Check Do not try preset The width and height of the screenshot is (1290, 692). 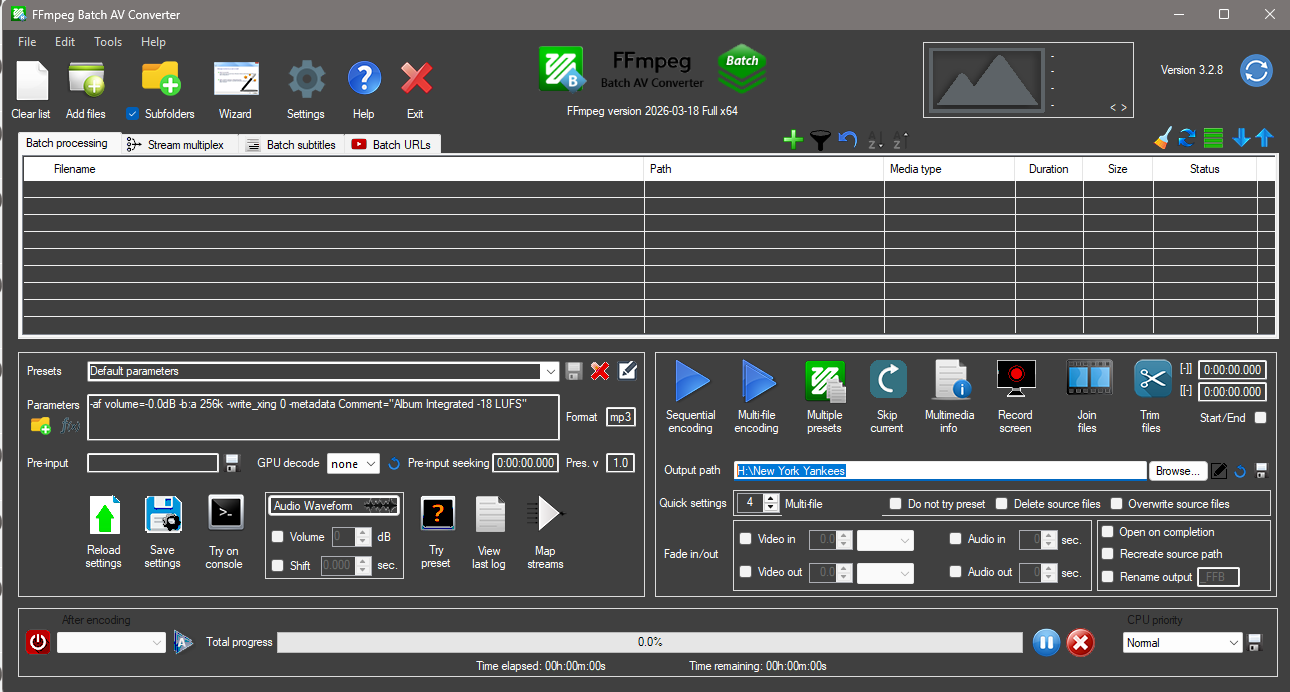pyautogui.click(x=897, y=504)
